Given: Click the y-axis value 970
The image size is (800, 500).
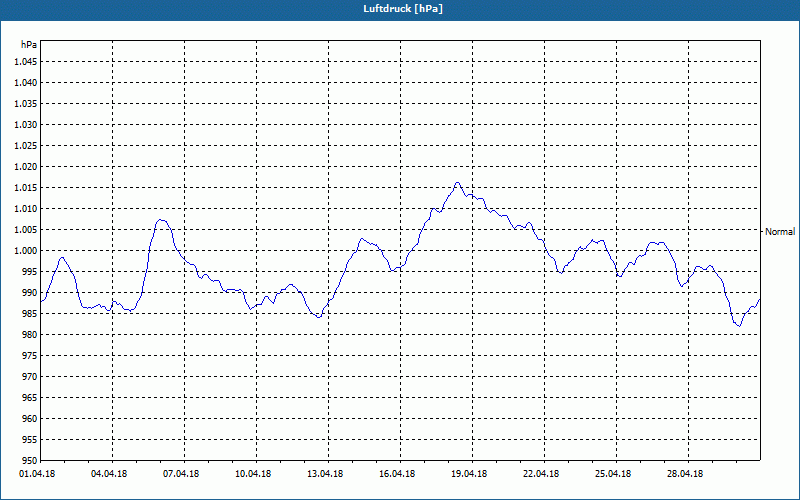Looking at the screenshot, I should point(30,377).
